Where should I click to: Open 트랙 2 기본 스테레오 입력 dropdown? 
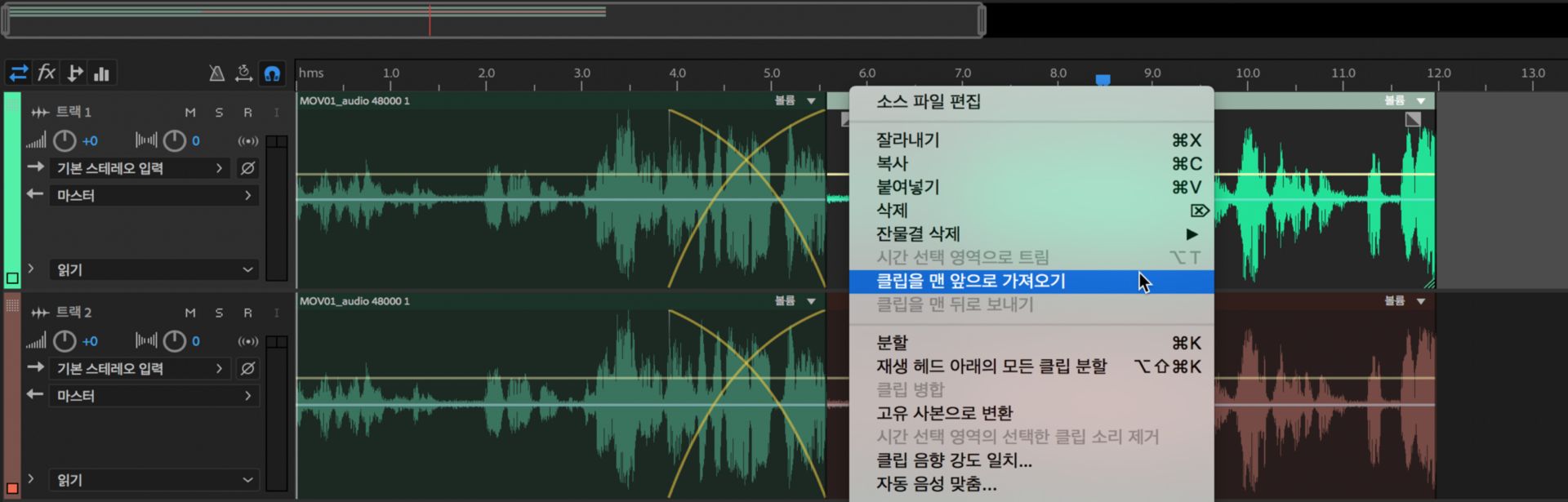click(x=140, y=368)
